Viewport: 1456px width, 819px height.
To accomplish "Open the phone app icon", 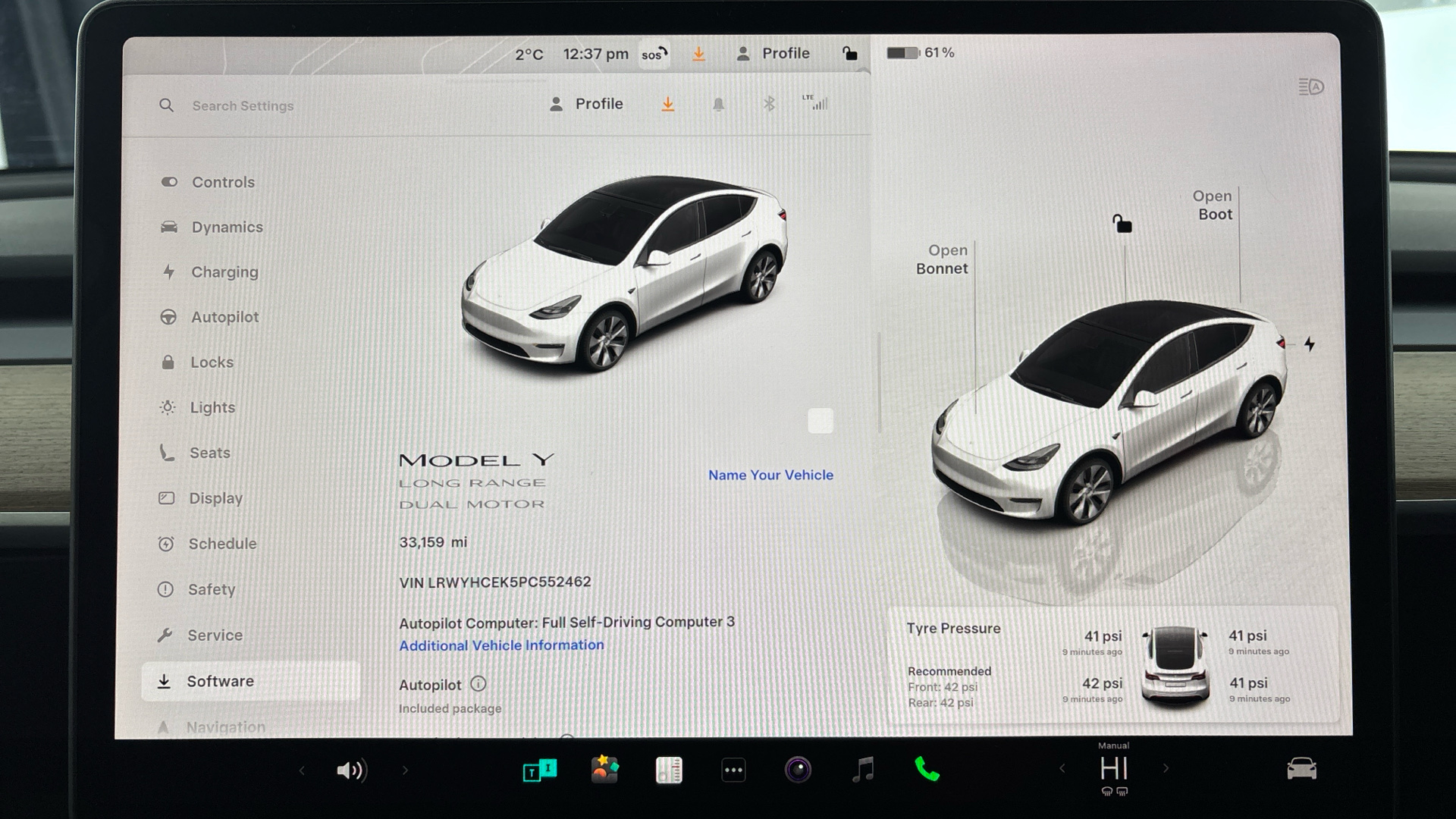I will (927, 770).
